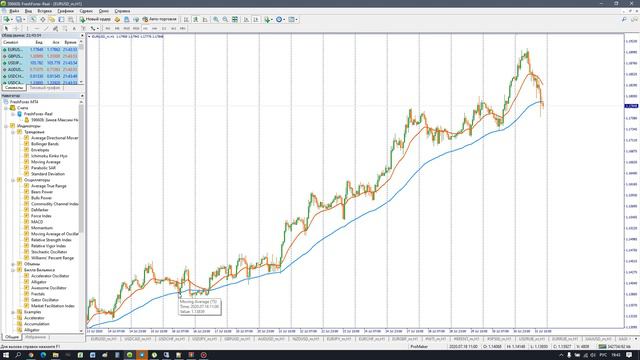Select the M1 timeframe
Image resolution: width=640 pixels, height=360 pixels.
108,28
